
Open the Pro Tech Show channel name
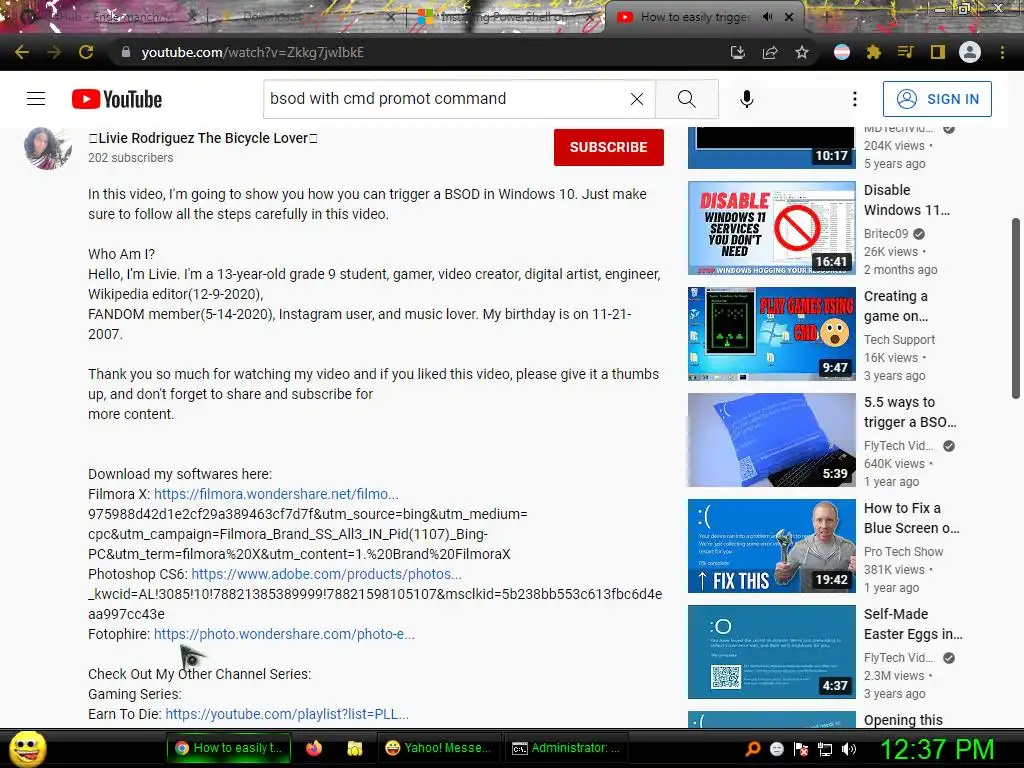point(903,552)
